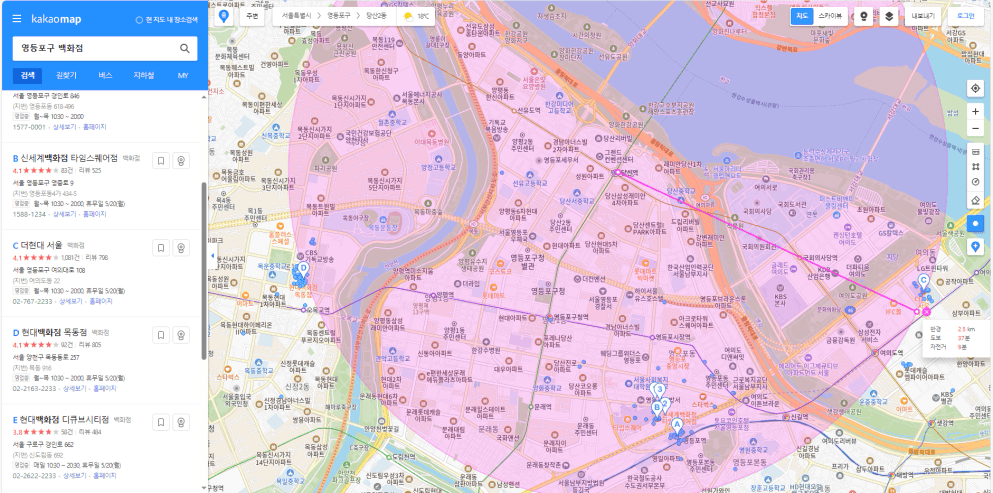Select the radius measure tool

coord(975,182)
